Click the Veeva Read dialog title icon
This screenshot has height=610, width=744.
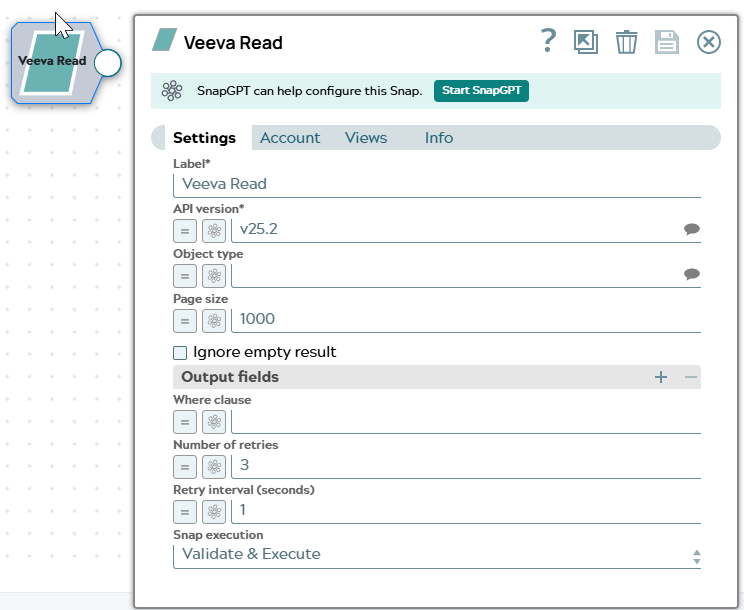pyautogui.click(x=164, y=40)
